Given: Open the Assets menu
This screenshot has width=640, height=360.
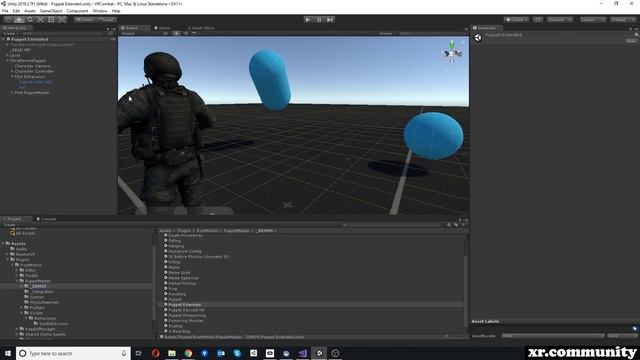Looking at the screenshot, I should point(30,11).
